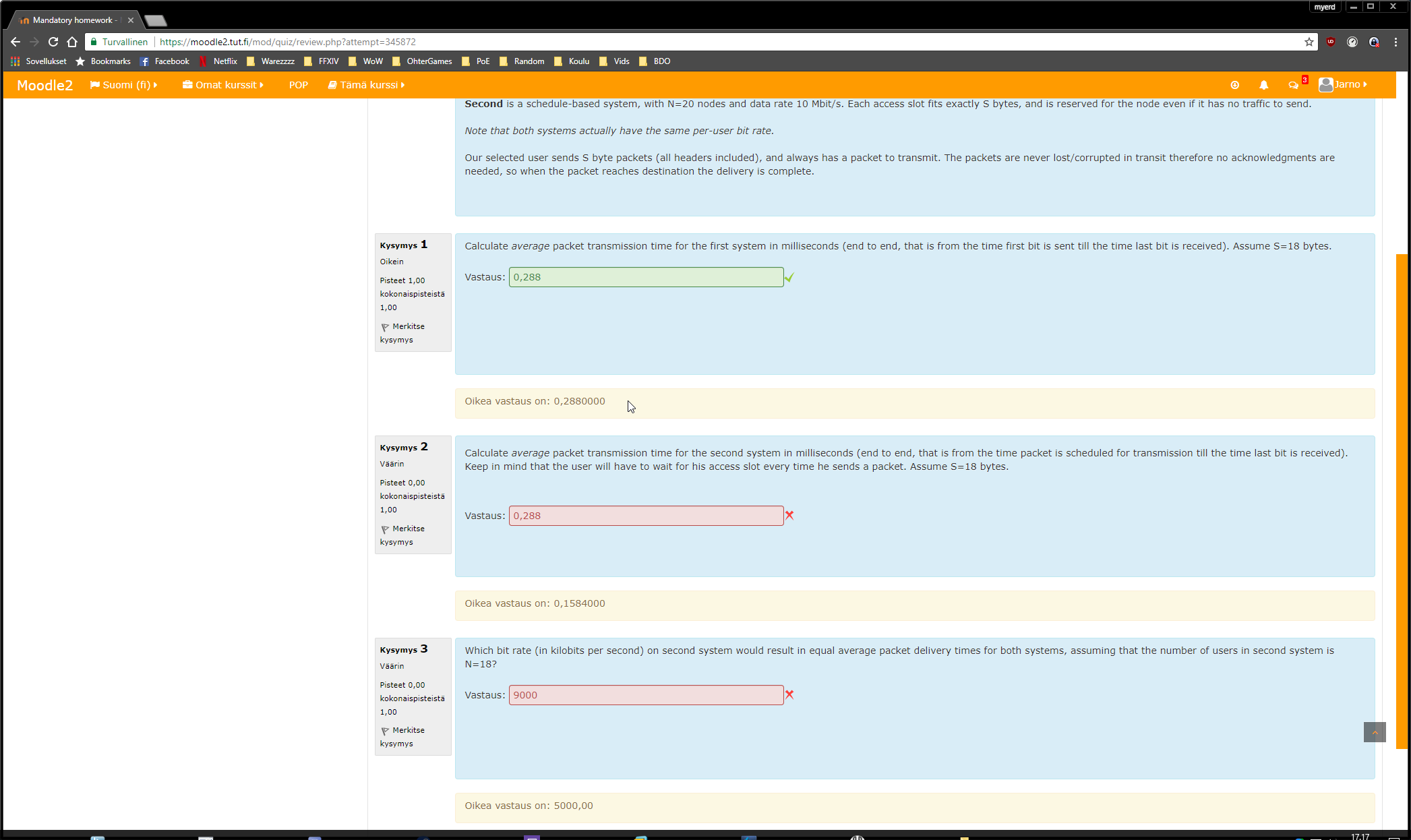Open the WoW bookmarks folder
This screenshot has height=840, width=1411.
click(366, 61)
